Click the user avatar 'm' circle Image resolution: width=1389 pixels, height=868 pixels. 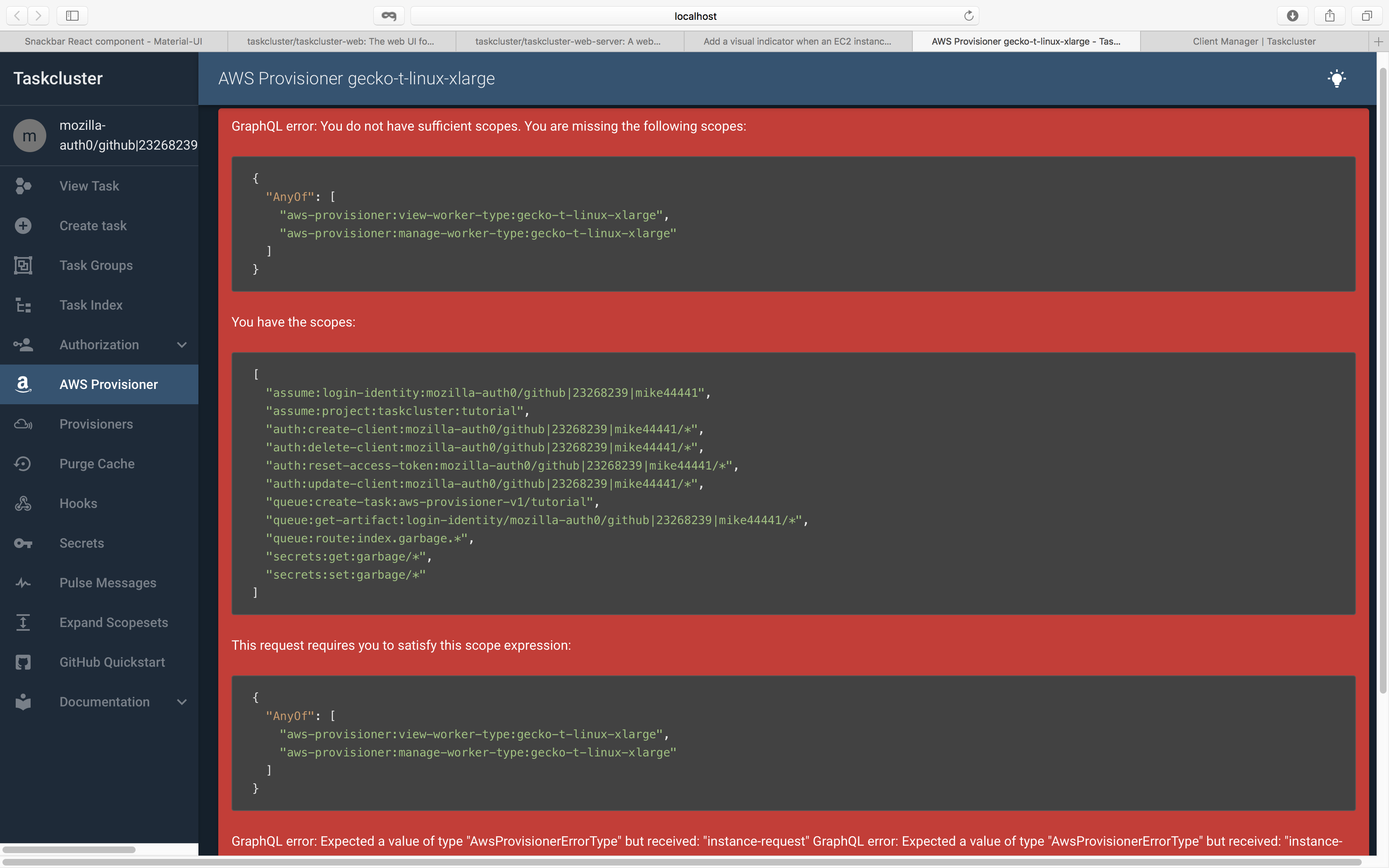coord(29,136)
